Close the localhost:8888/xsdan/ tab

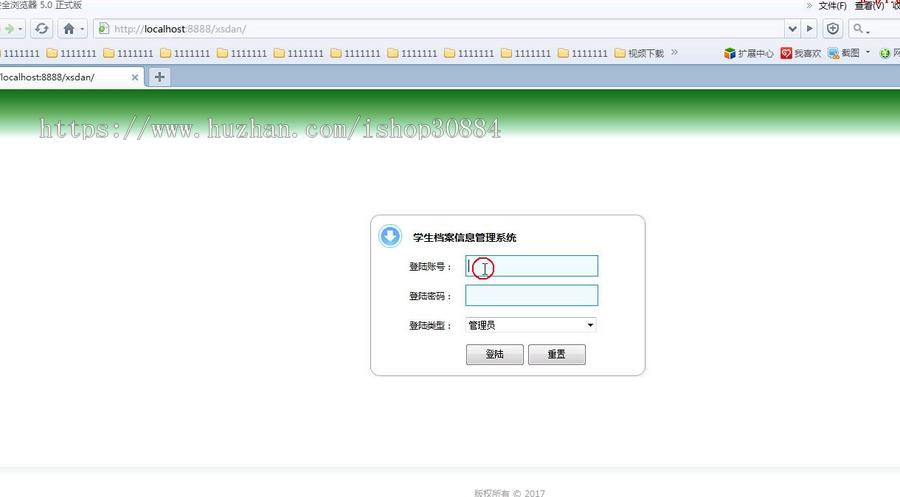[x=134, y=77]
